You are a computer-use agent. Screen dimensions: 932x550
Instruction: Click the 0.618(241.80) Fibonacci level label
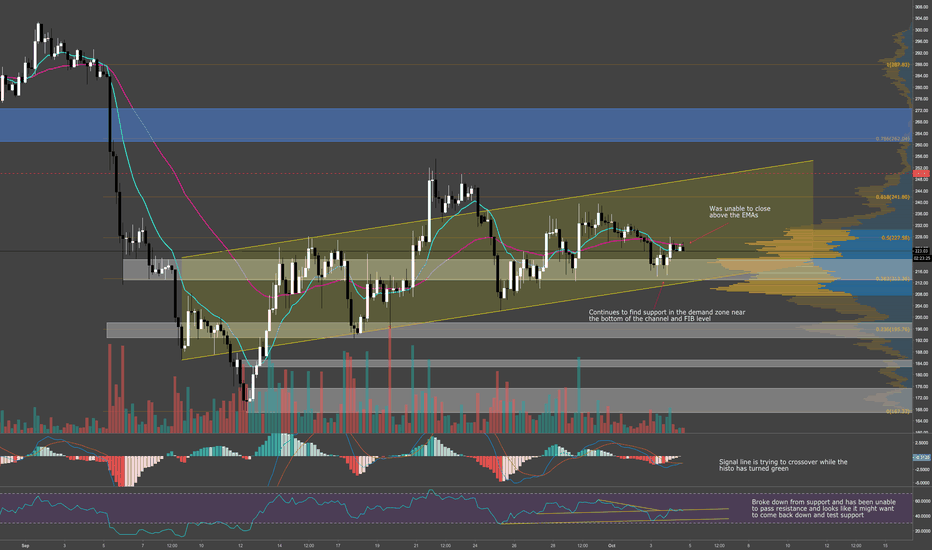point(892,197)
